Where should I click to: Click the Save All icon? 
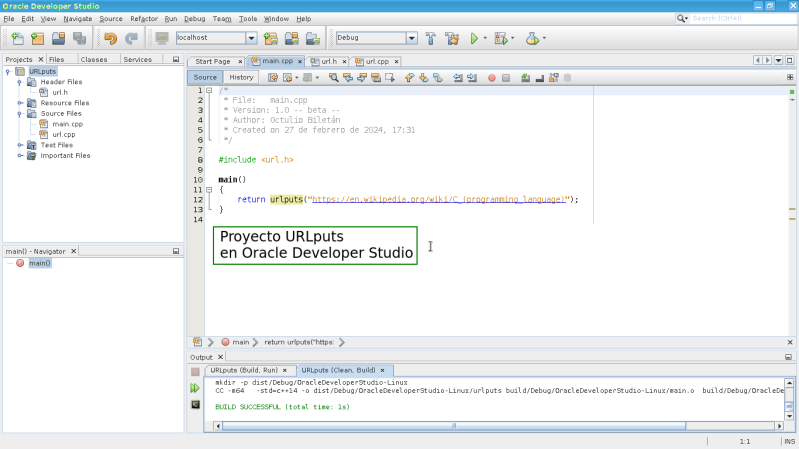pyautogui.click(x=79, y=38)
